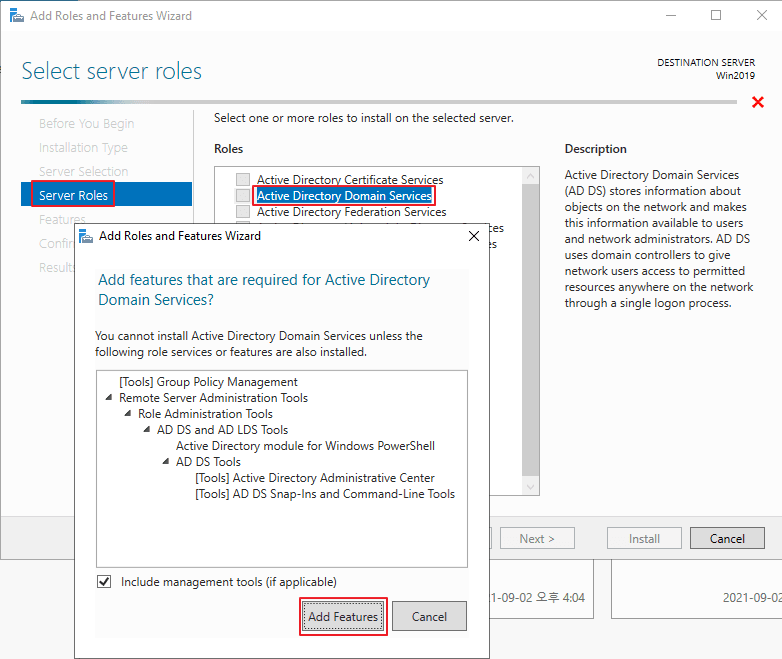Collapse Remote Server Administration Tools node

(109, 398)
